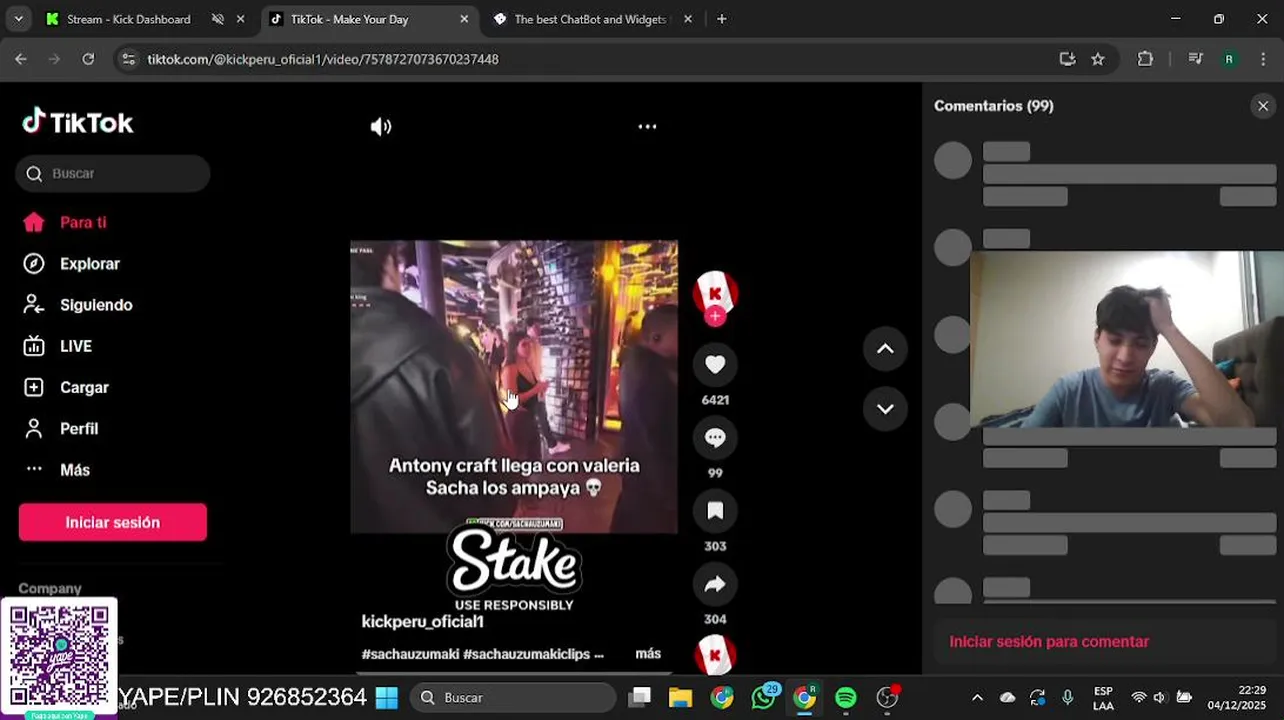The width and height of the screenshot is (1284, 720).
Task: Close the Comentarios panel
Action: pyautogui.click(x=1263, y=106)
